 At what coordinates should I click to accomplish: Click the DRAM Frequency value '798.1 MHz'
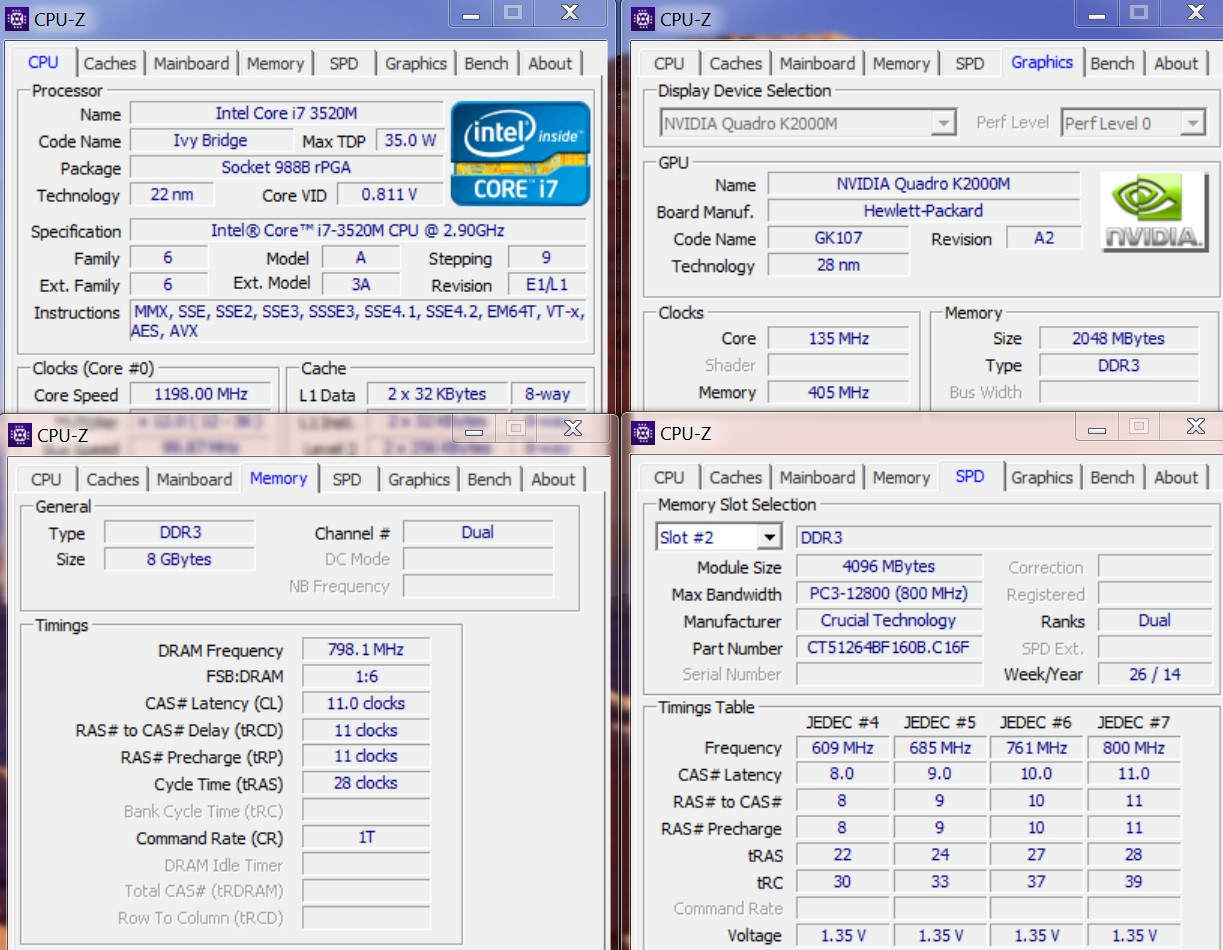pyautogui.click(x=365, y=650)
